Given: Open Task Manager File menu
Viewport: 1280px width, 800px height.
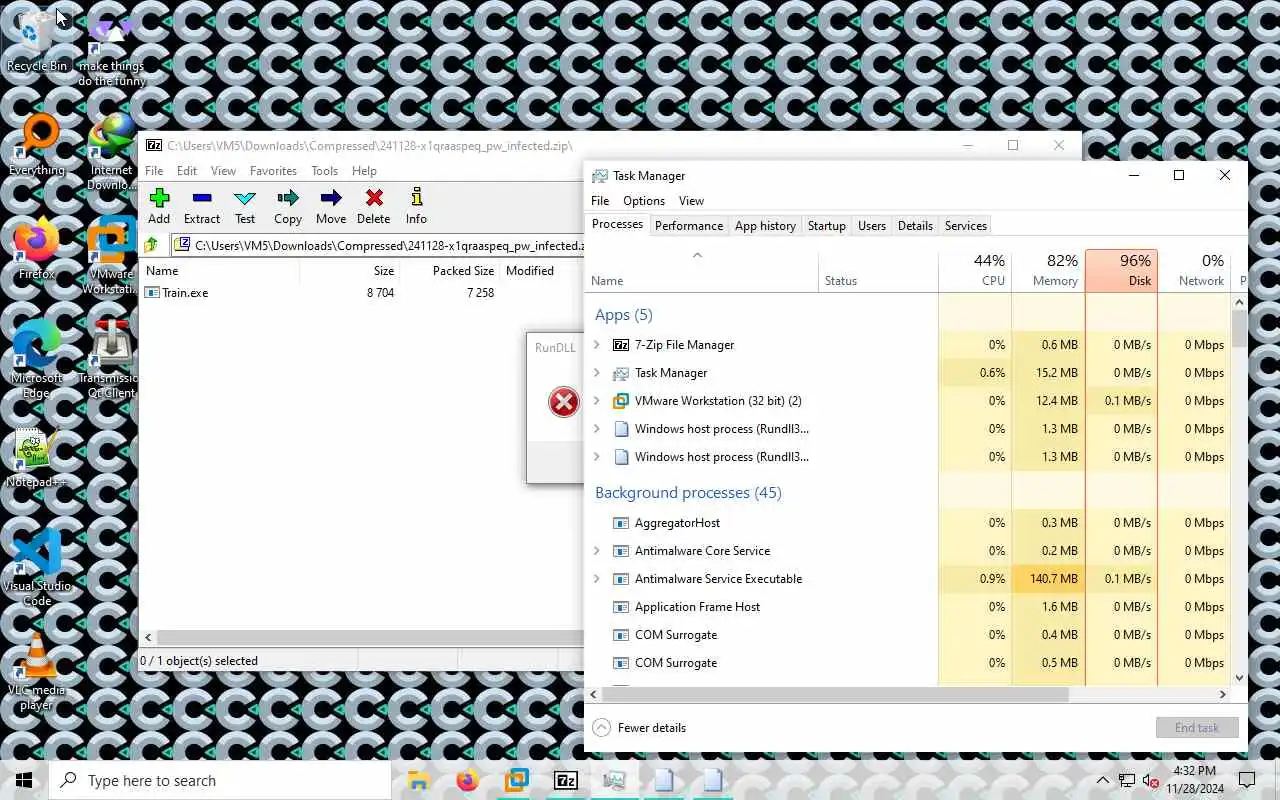Looking at the screenshot, I should 600,200.
